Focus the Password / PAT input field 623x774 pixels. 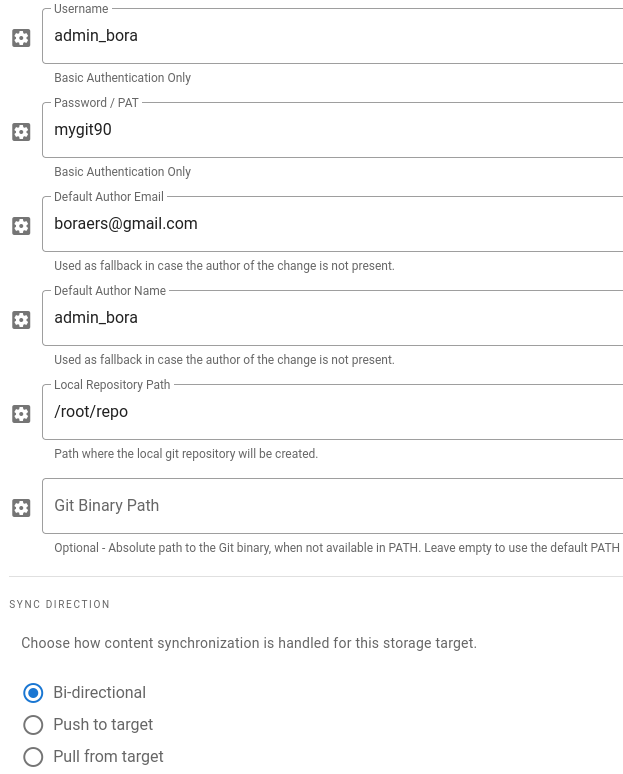coord(330,130)
